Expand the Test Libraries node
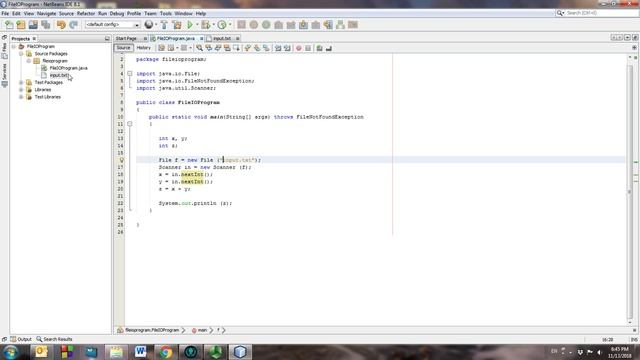 [21, 97]
